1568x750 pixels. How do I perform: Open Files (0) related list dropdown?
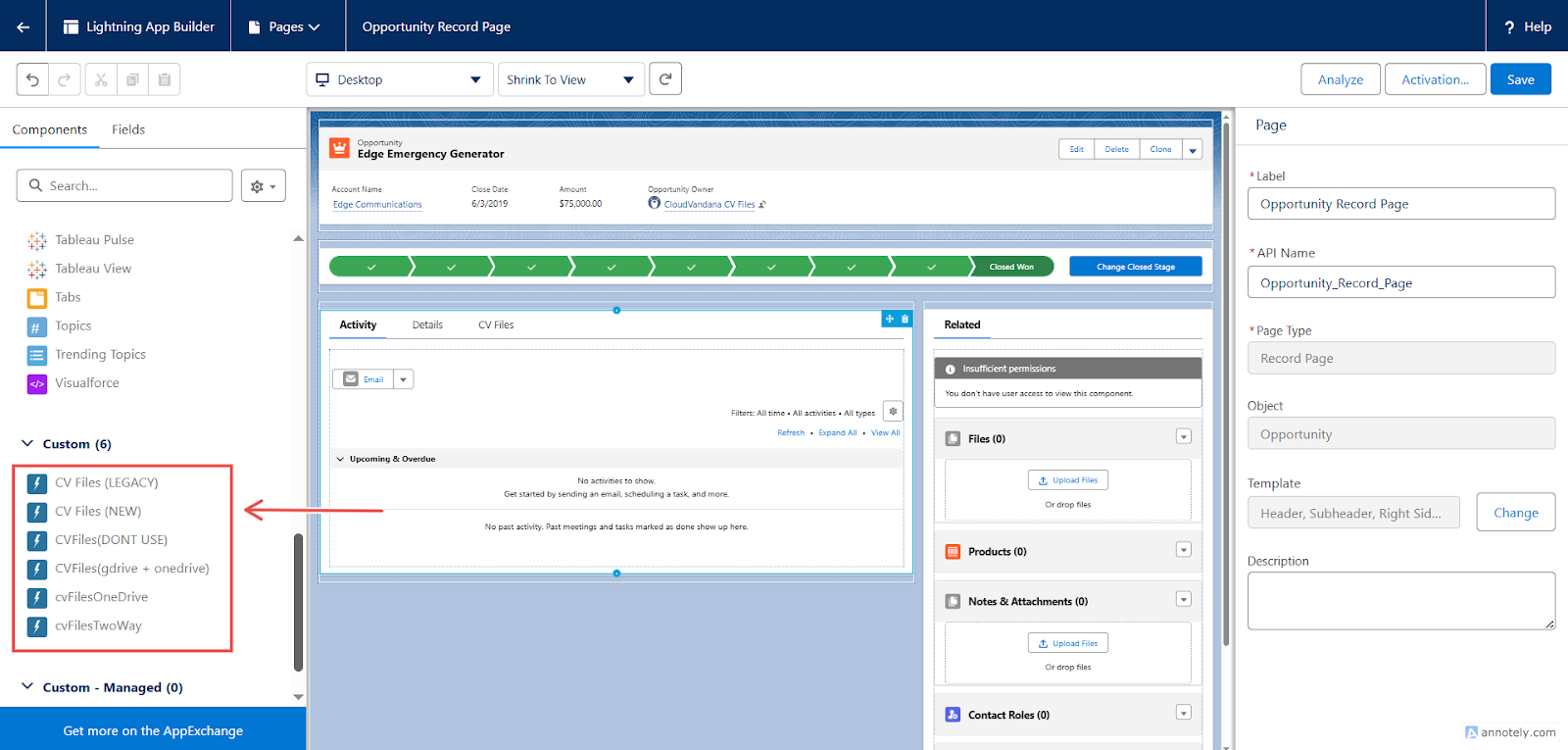1184,437
